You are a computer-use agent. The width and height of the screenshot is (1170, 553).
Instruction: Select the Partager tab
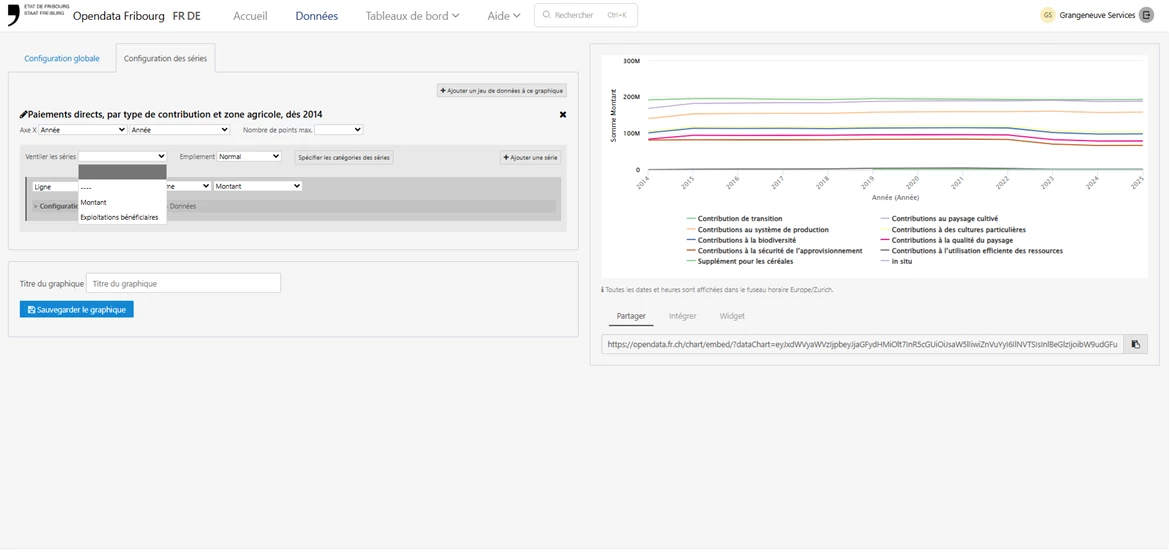tap(631, 316)
